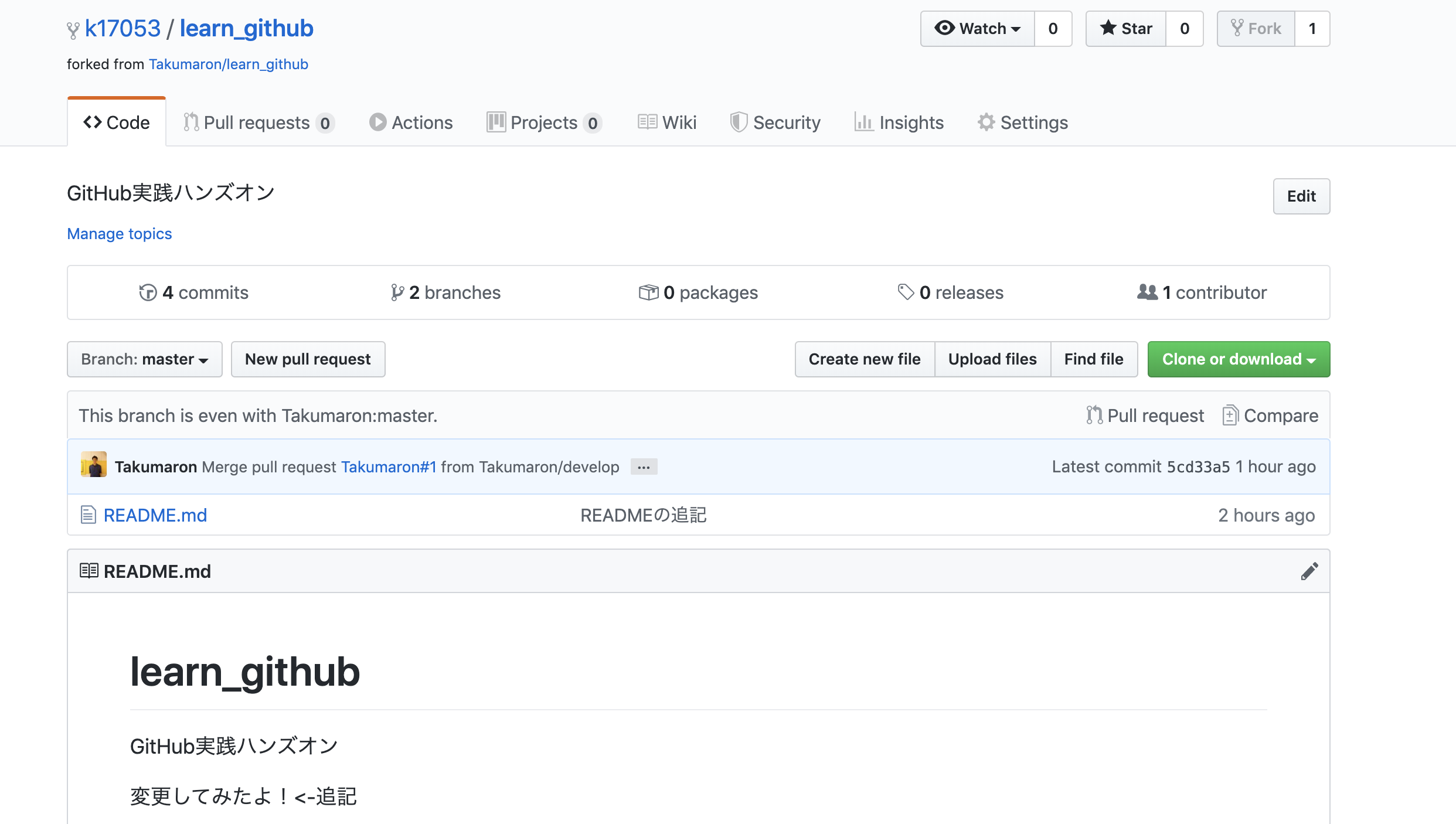This screenshot has height=824, width=1456.
Task: Click the stargazers count of 0
Action: coord(1185,29)
